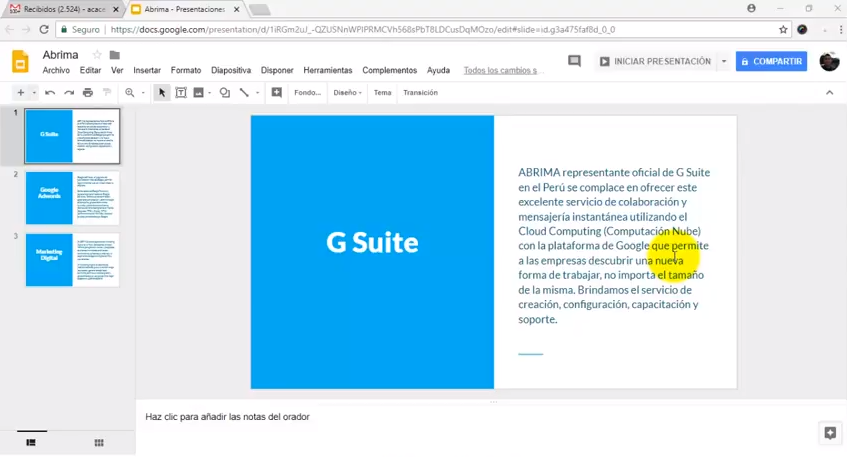Viewport: 847px width, 457px height.
Task: Click the 'Todos los cambios' saved link
Action: point(500,70)
